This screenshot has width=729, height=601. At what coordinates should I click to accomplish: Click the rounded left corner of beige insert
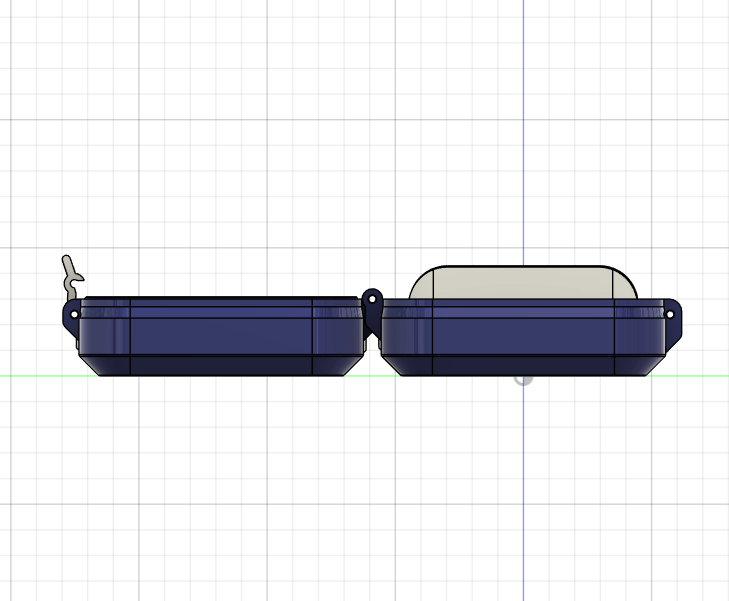[x=420, y=281]
